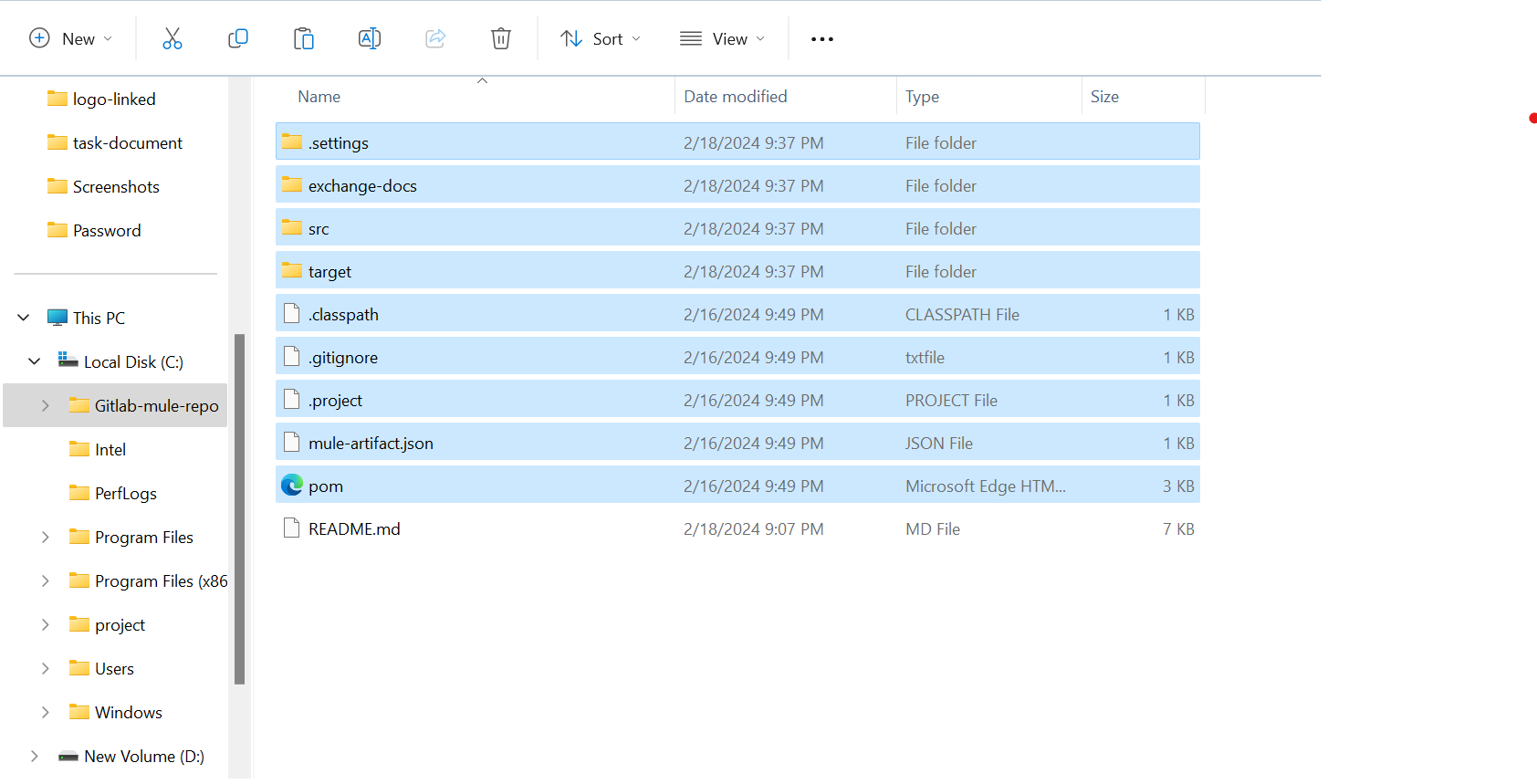Click the Paste clipboard icon
Screen dimensions: 1537x784
coord(304,38)
